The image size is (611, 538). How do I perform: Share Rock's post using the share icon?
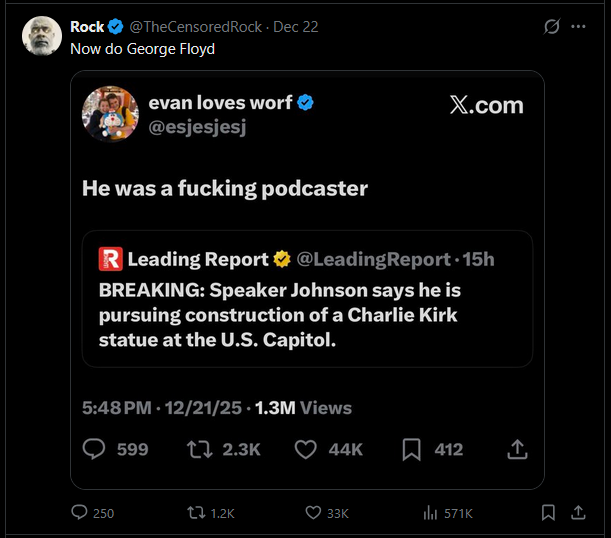578,512
